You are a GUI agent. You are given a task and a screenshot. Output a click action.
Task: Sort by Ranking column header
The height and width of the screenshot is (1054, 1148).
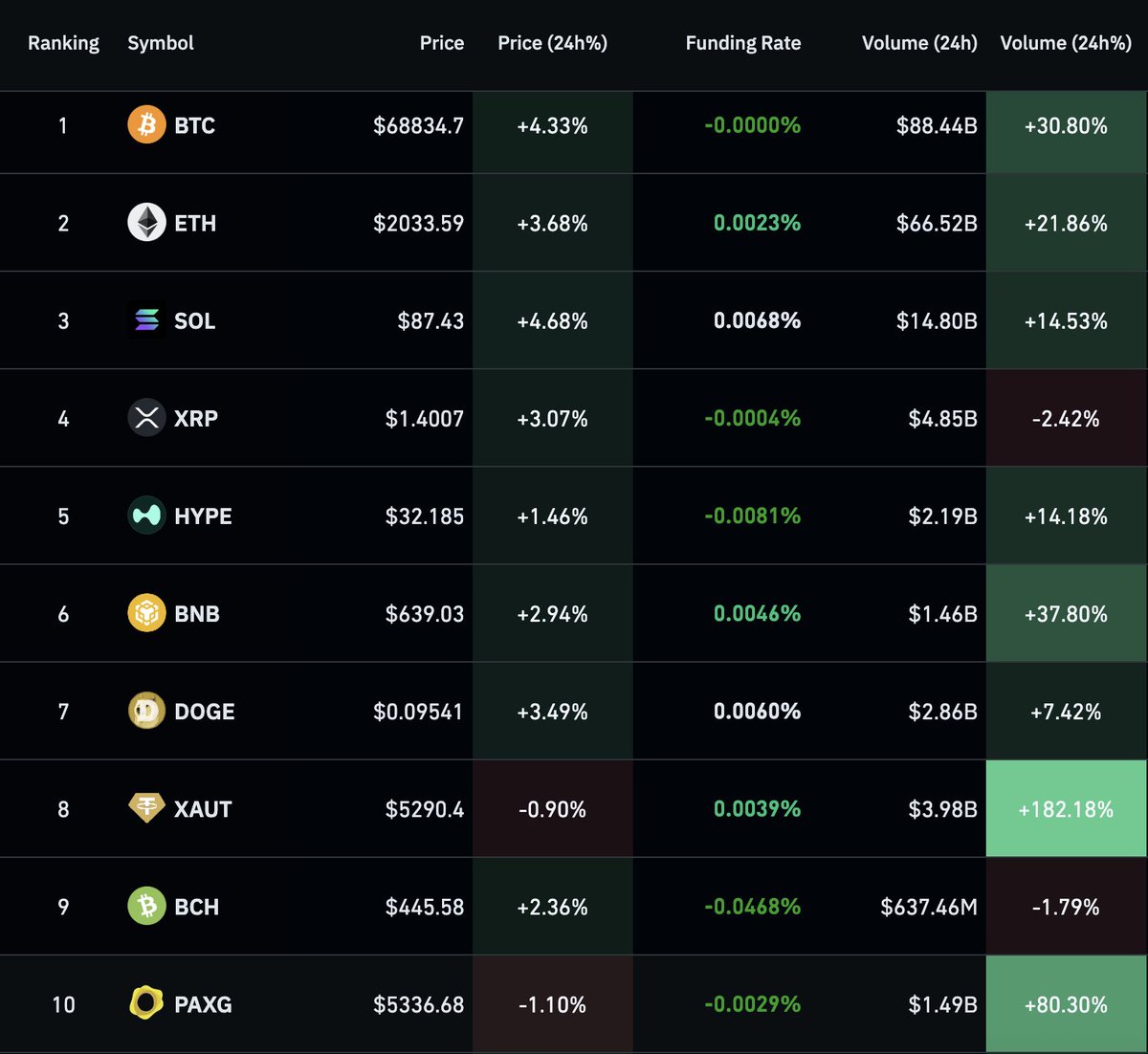point(63,43)
